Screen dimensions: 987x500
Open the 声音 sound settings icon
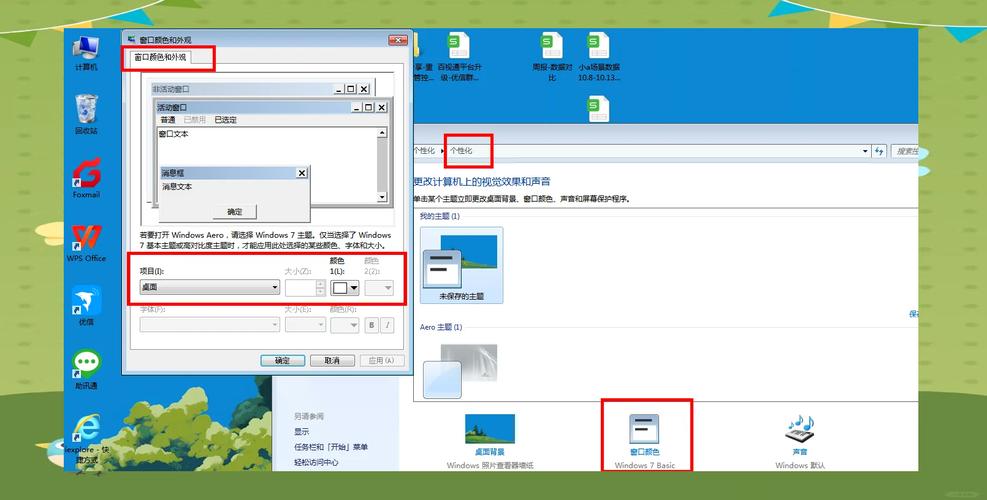(x=800, y=430)
